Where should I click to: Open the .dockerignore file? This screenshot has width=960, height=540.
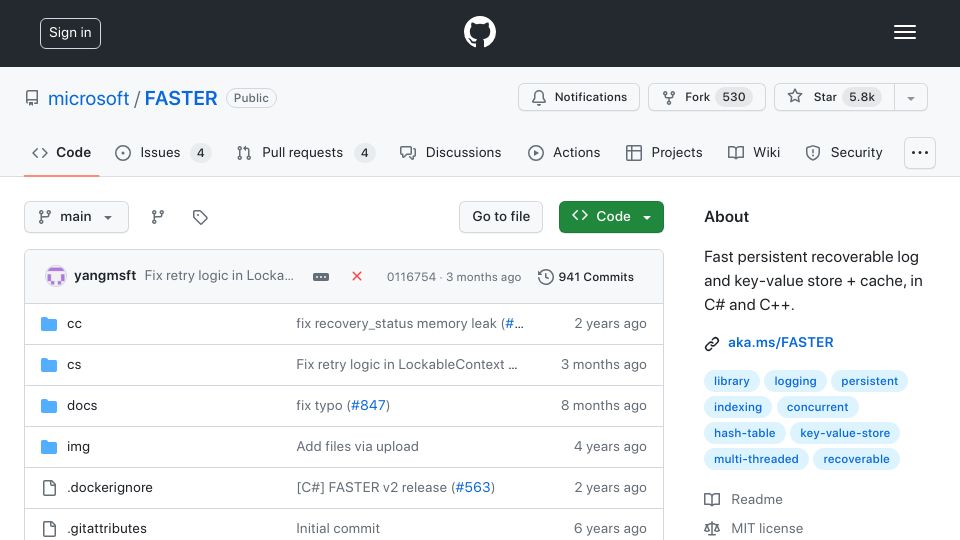coord(110,487)
